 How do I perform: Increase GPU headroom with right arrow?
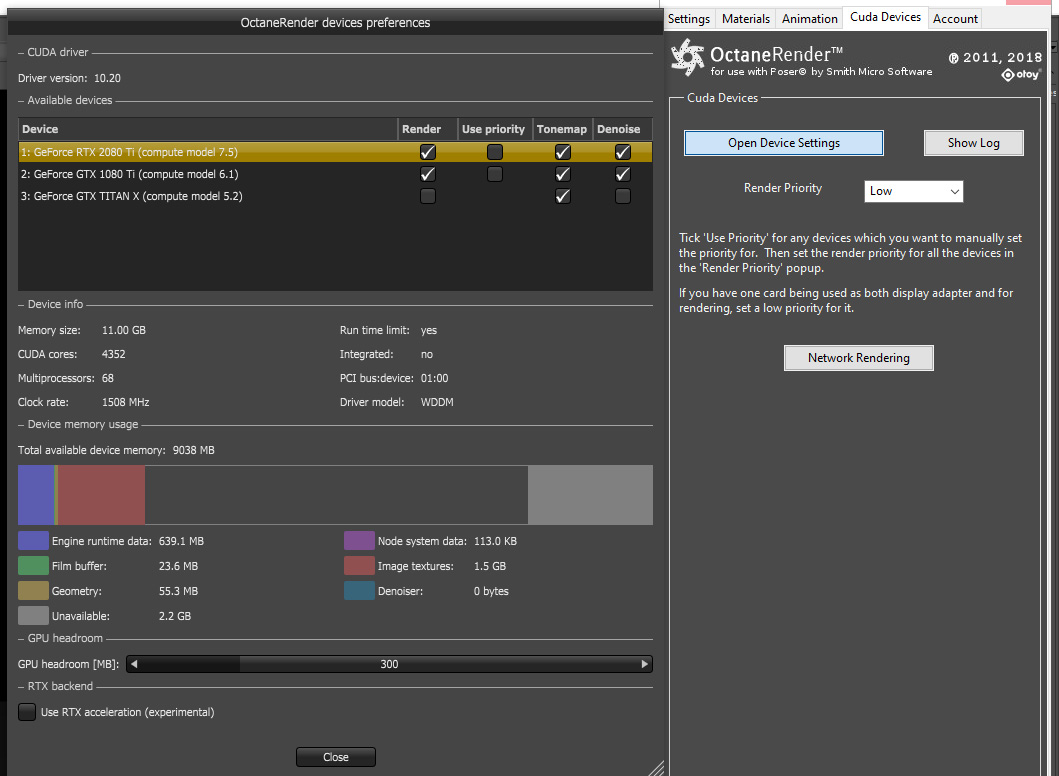pos(644,664)
